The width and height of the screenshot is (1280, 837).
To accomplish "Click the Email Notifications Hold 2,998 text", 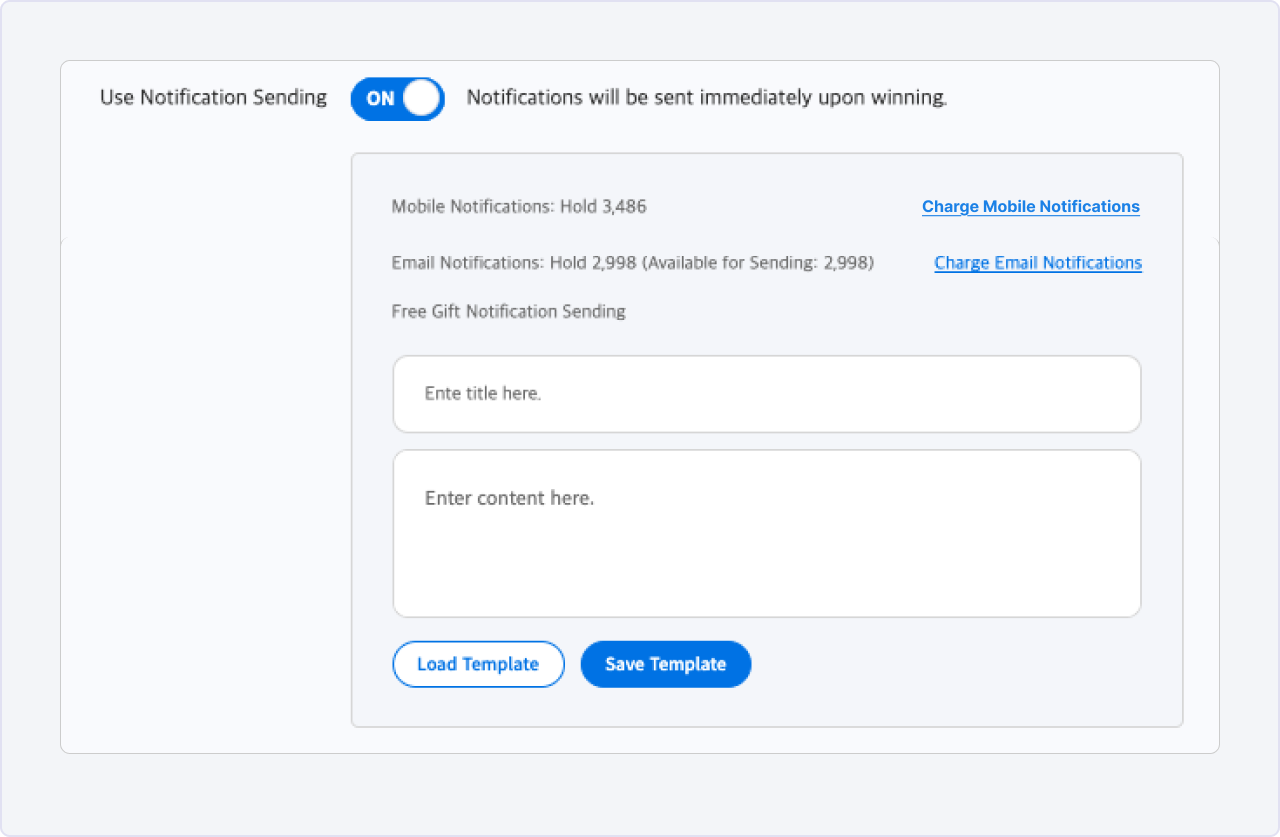I will coord(514,263).
